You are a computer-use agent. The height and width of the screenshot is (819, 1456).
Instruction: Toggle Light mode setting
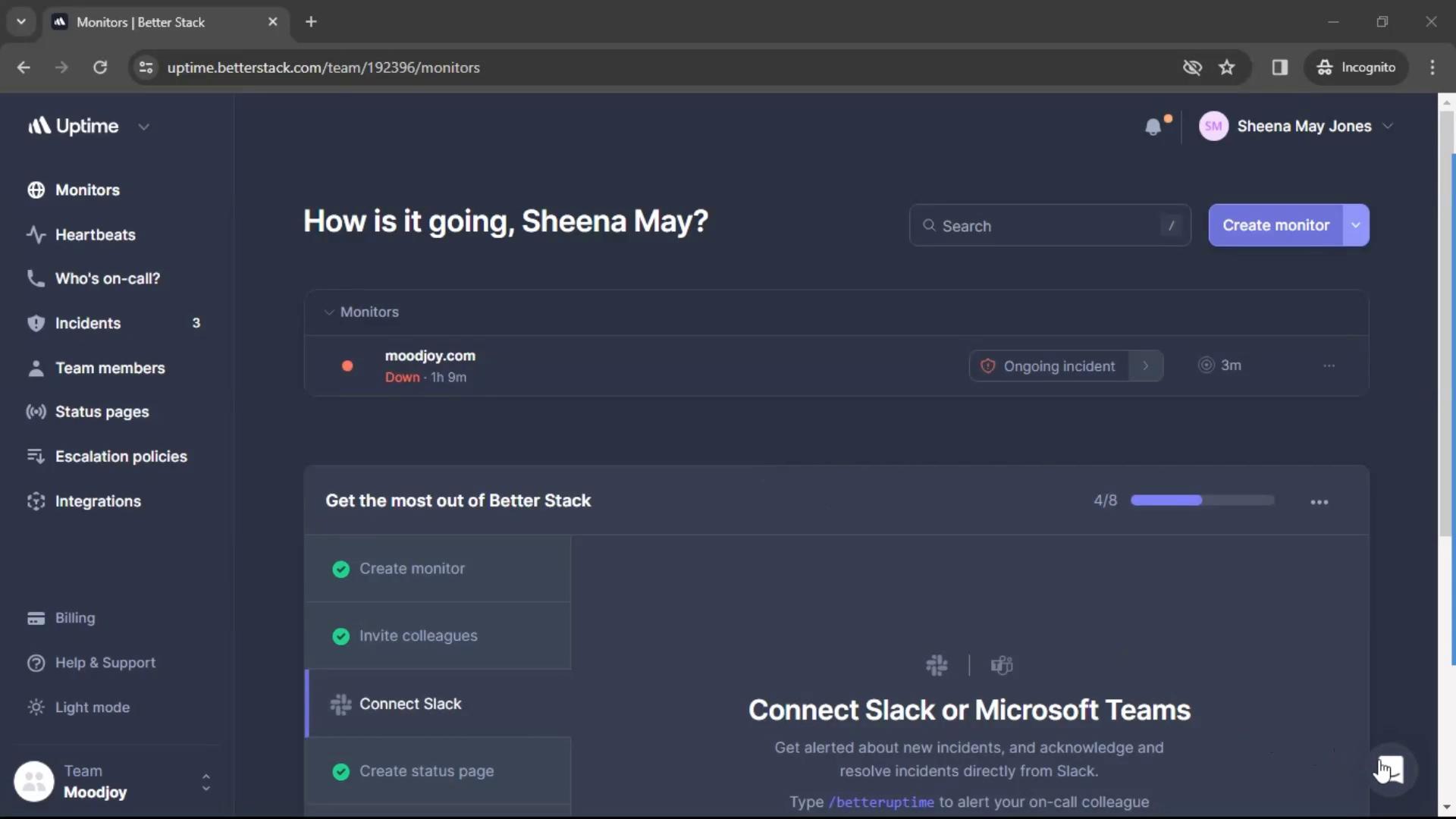coord(91,707)
